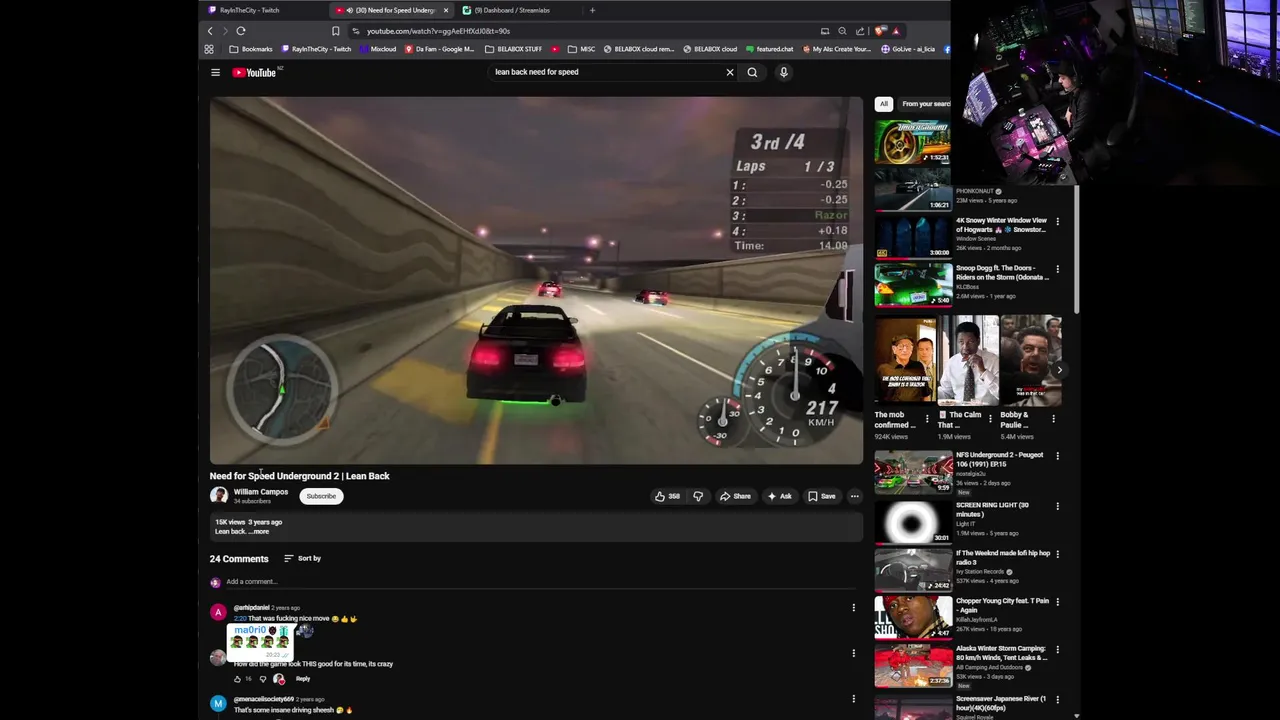Run search with the magnifier button
This screenshot has width=1280, height=720.
(x=752, y=72)
